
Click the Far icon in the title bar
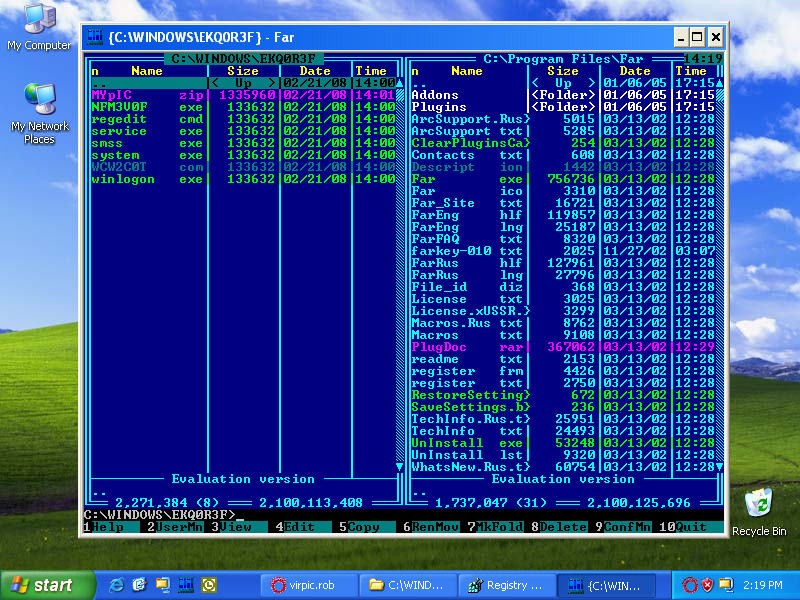(95, 37)
